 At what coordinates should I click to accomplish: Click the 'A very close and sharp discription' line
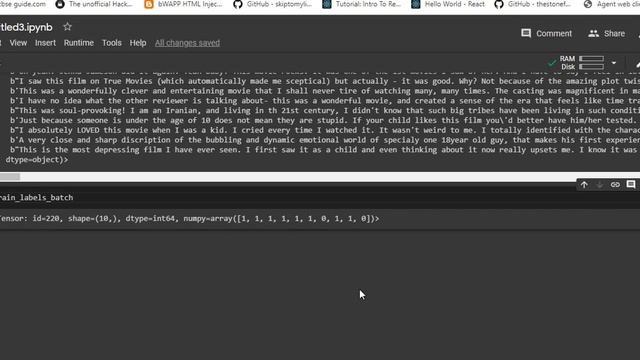[325, 140]
